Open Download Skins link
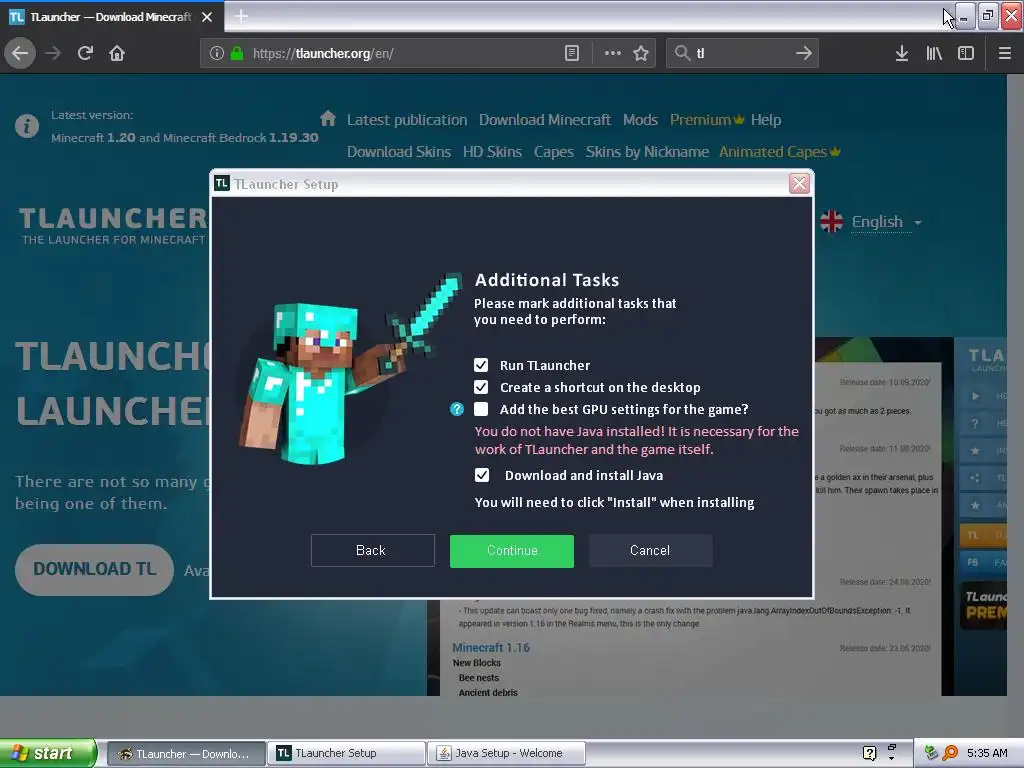 click(398, 152)
